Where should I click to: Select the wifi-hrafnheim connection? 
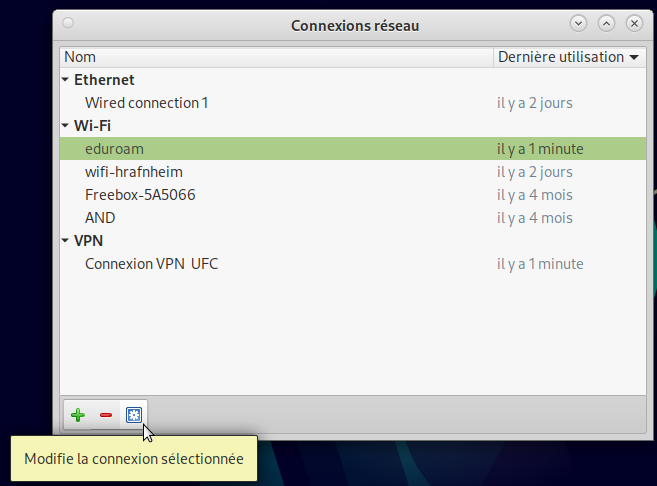click(x=134, y=172)
